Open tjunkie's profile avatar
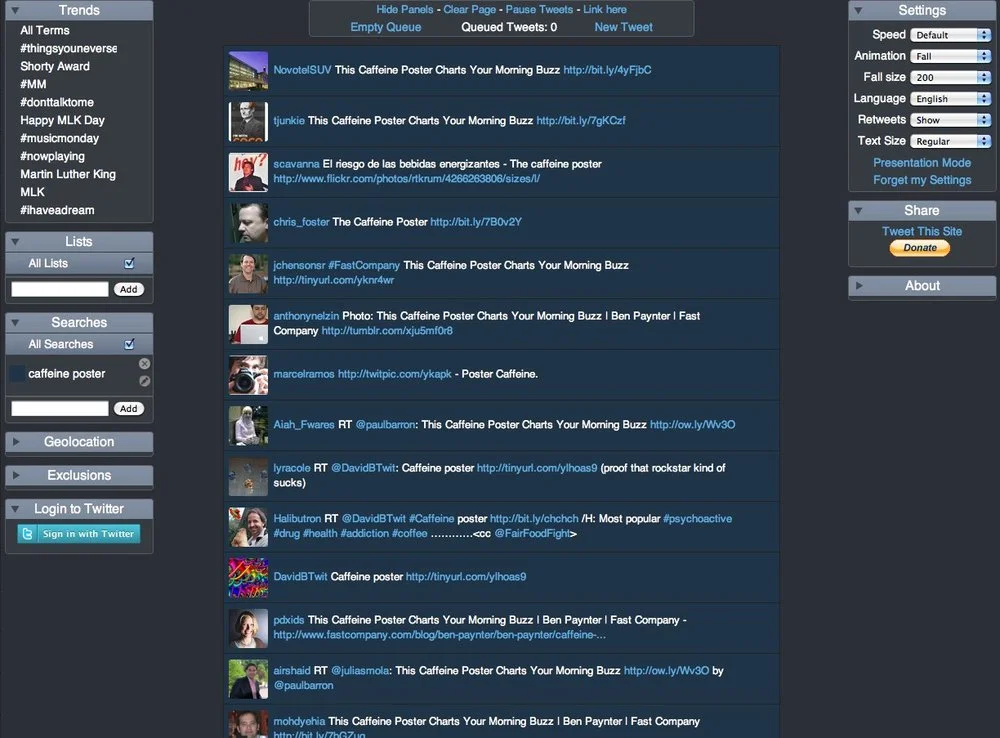 248,121
